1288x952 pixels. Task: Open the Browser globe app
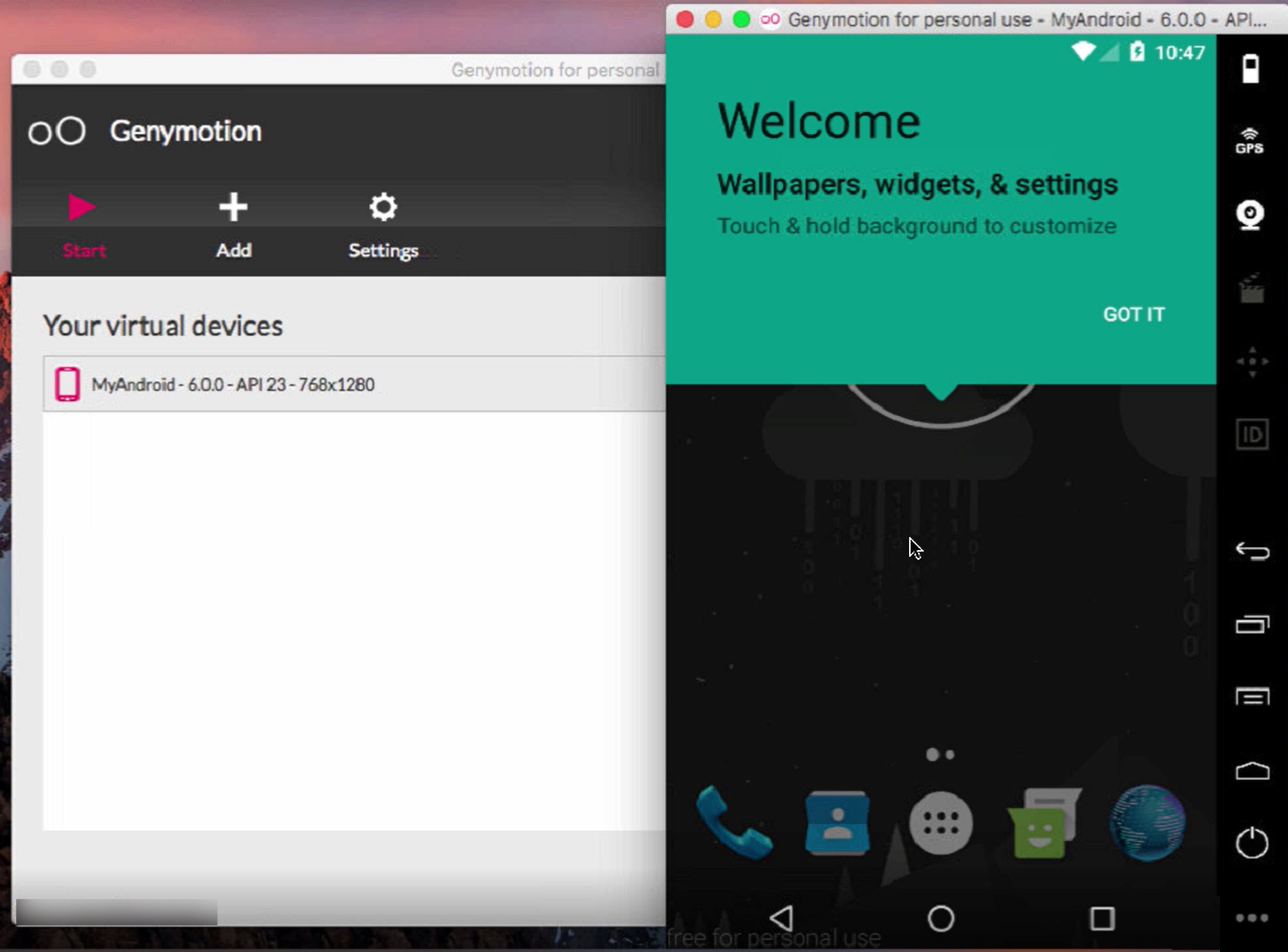pyautogui.click(x=1147, y=822)
